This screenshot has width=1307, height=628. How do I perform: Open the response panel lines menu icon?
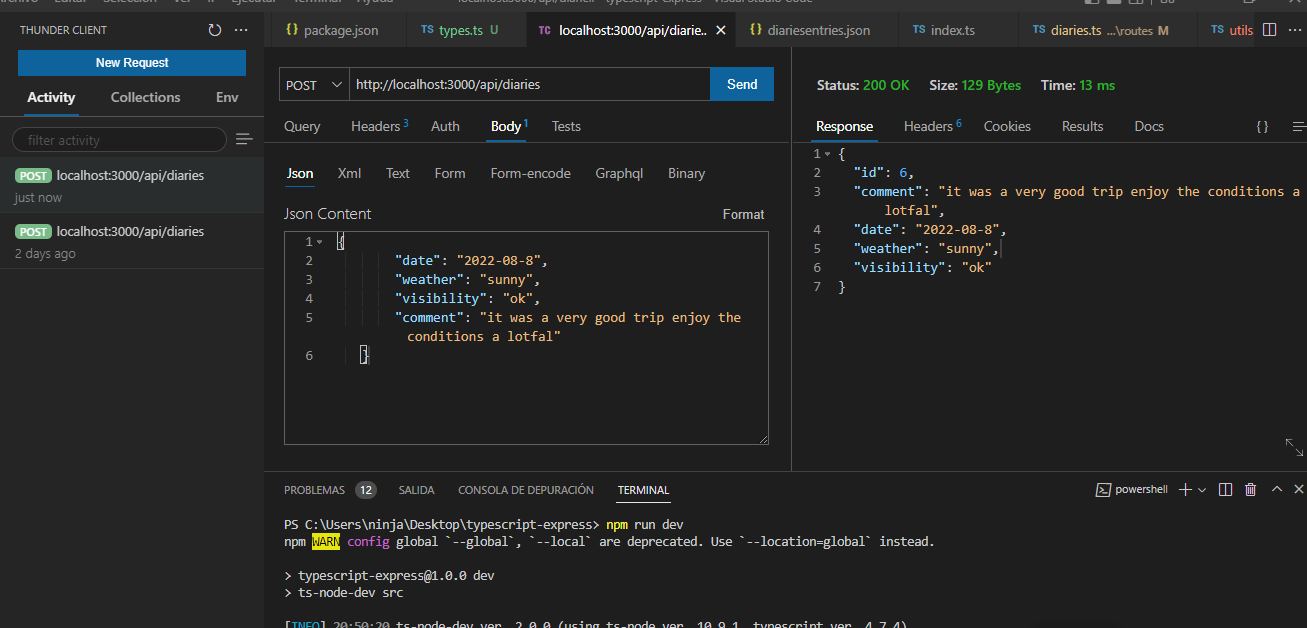(1299, 126)
